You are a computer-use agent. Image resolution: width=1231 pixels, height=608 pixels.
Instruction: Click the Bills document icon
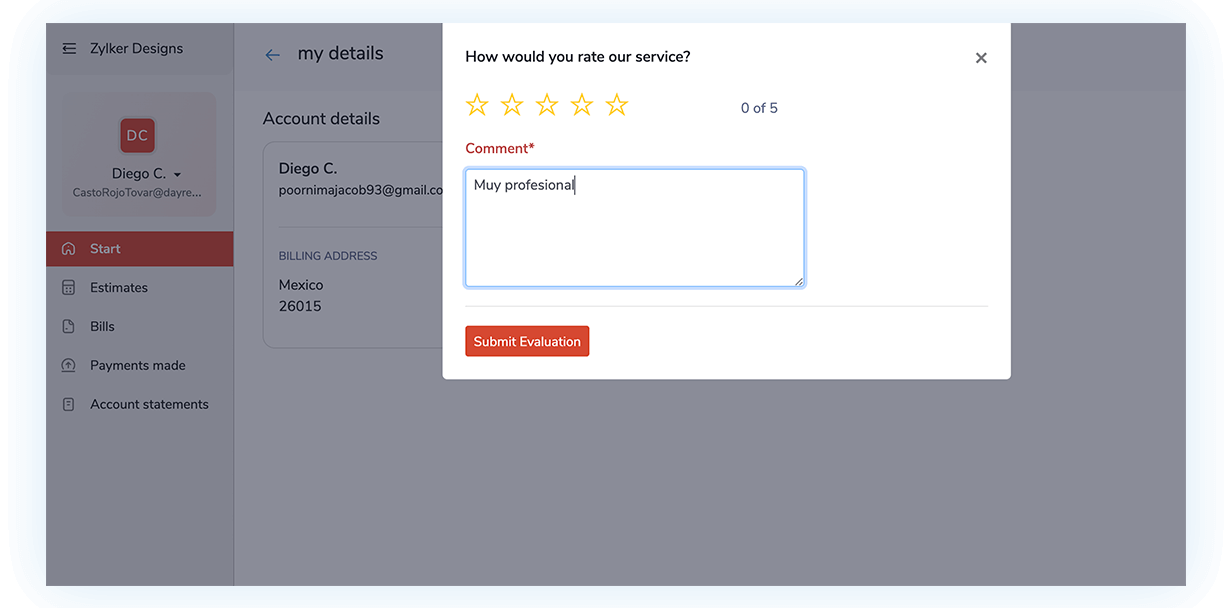67,326
